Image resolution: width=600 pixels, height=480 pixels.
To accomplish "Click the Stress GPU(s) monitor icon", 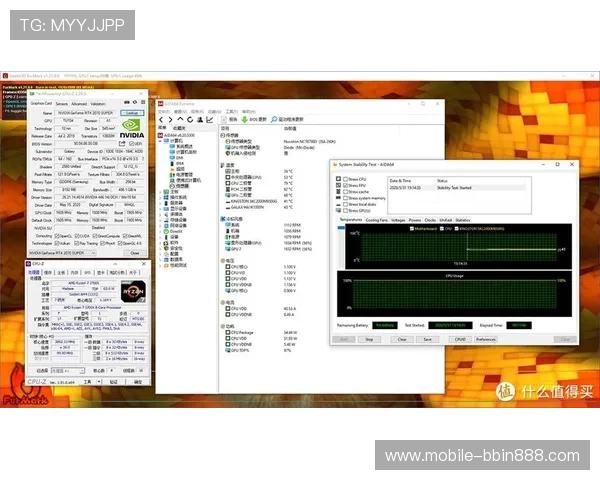I will [x=338, y=211].
